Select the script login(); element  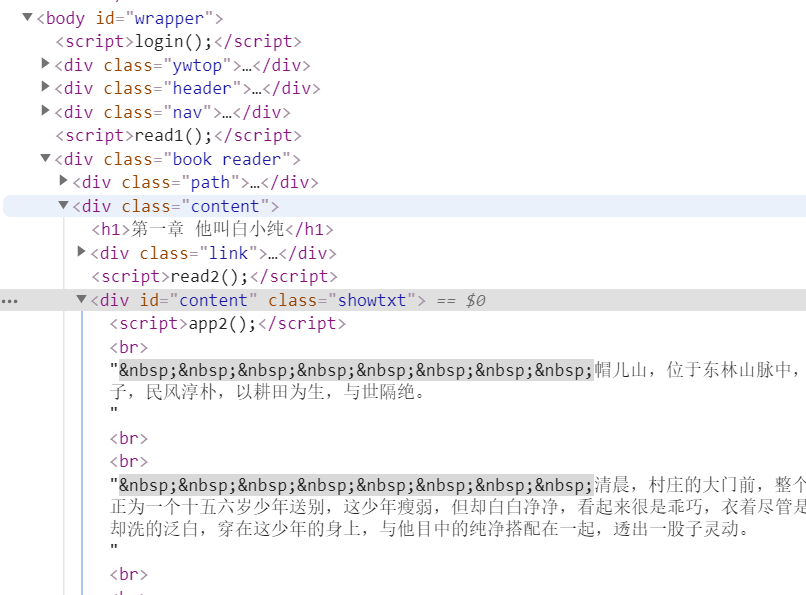coord(178,42)
